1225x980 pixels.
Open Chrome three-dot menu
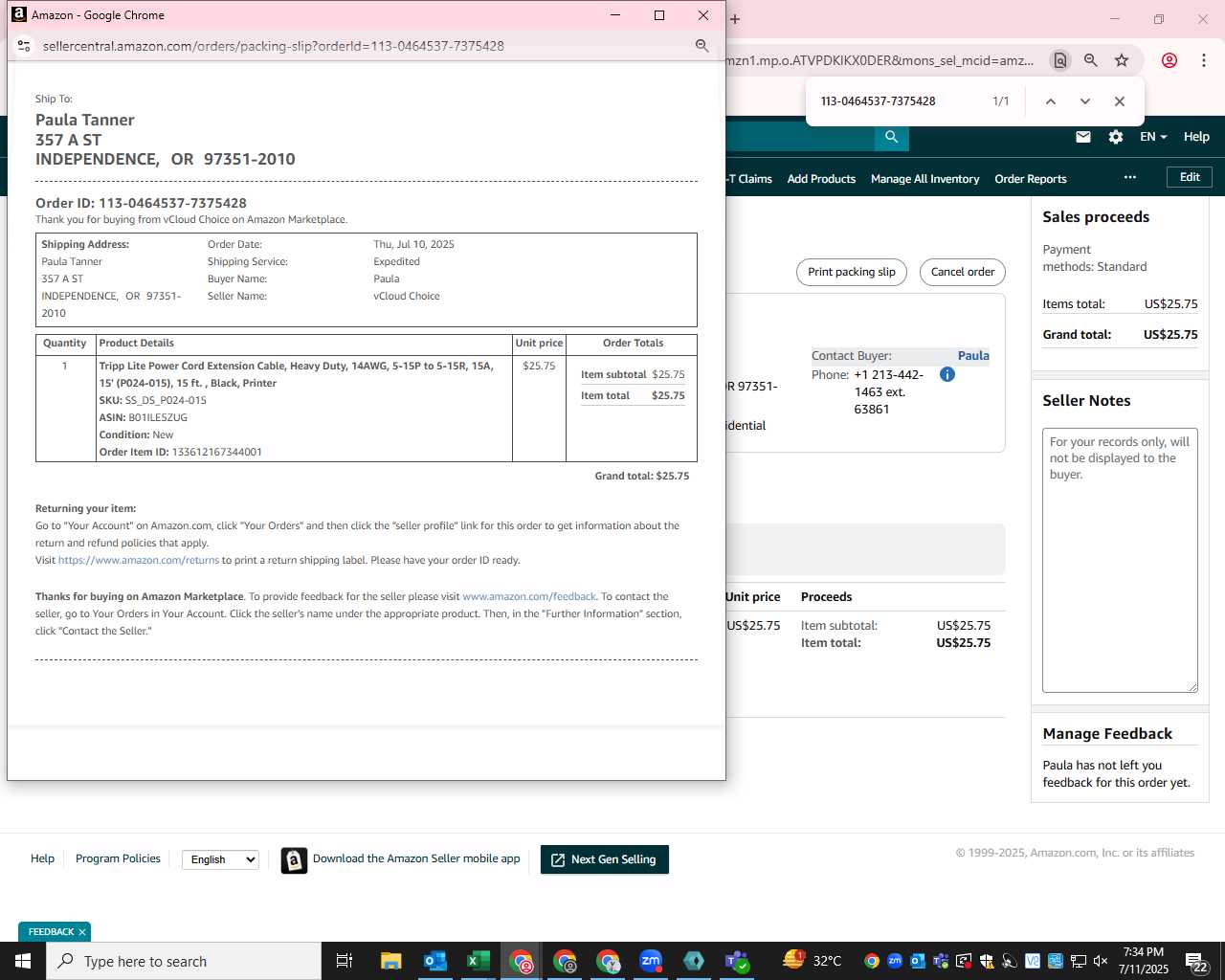point(1204,60)
